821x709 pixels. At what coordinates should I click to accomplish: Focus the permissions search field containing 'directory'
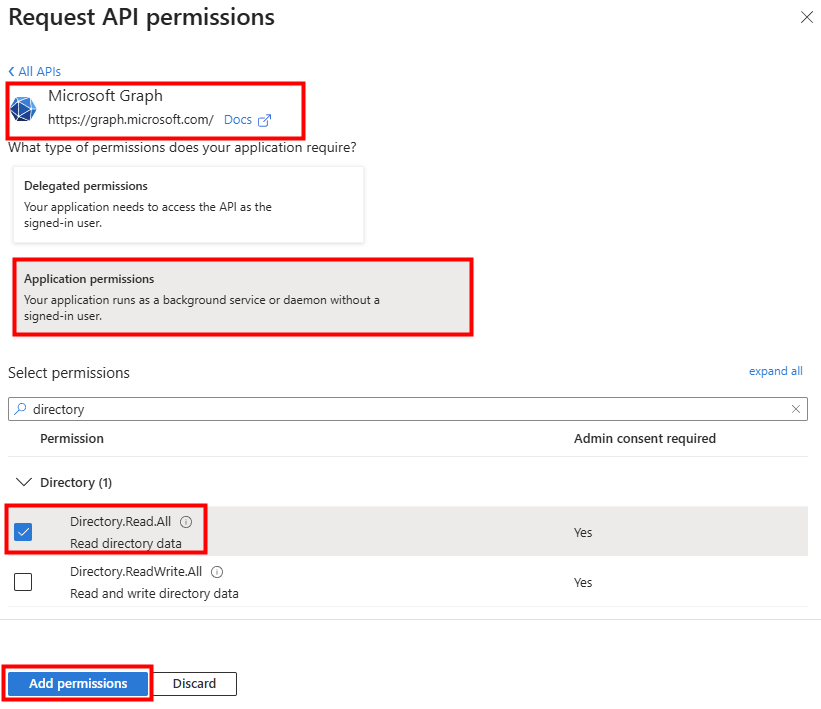(400, 409)
